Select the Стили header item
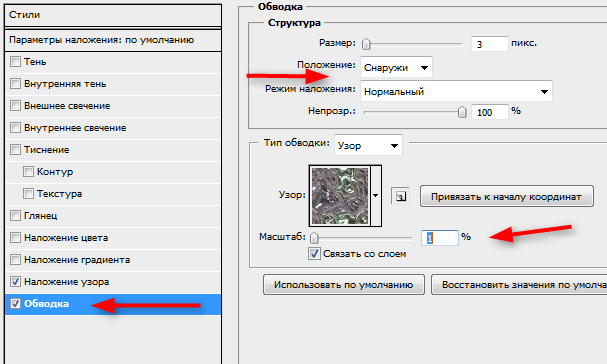This screenshot has width=607, height=364. (x=113, y=15)
